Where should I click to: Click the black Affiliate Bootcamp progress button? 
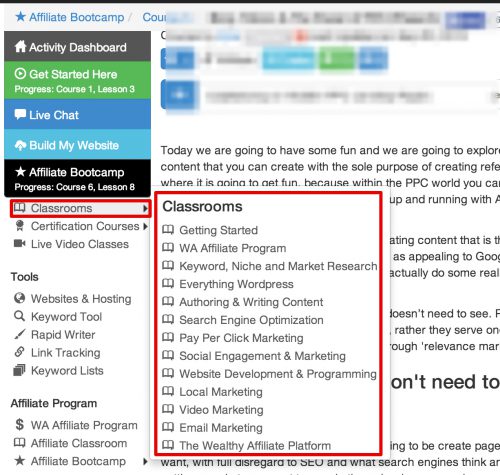point(77,179)
